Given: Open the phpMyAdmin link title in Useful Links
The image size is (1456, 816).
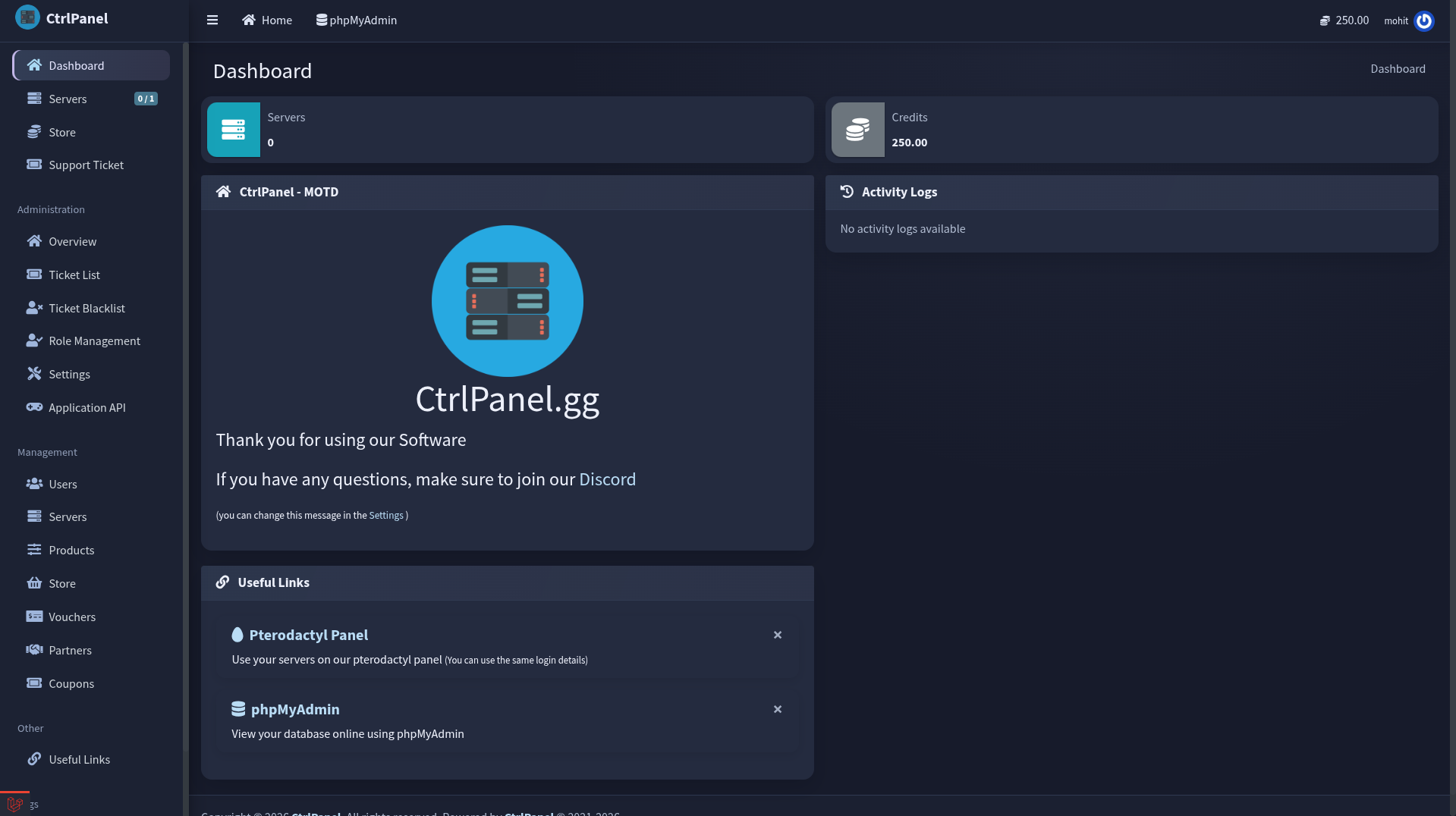Looking at the screenshot, I should (295, 709).
